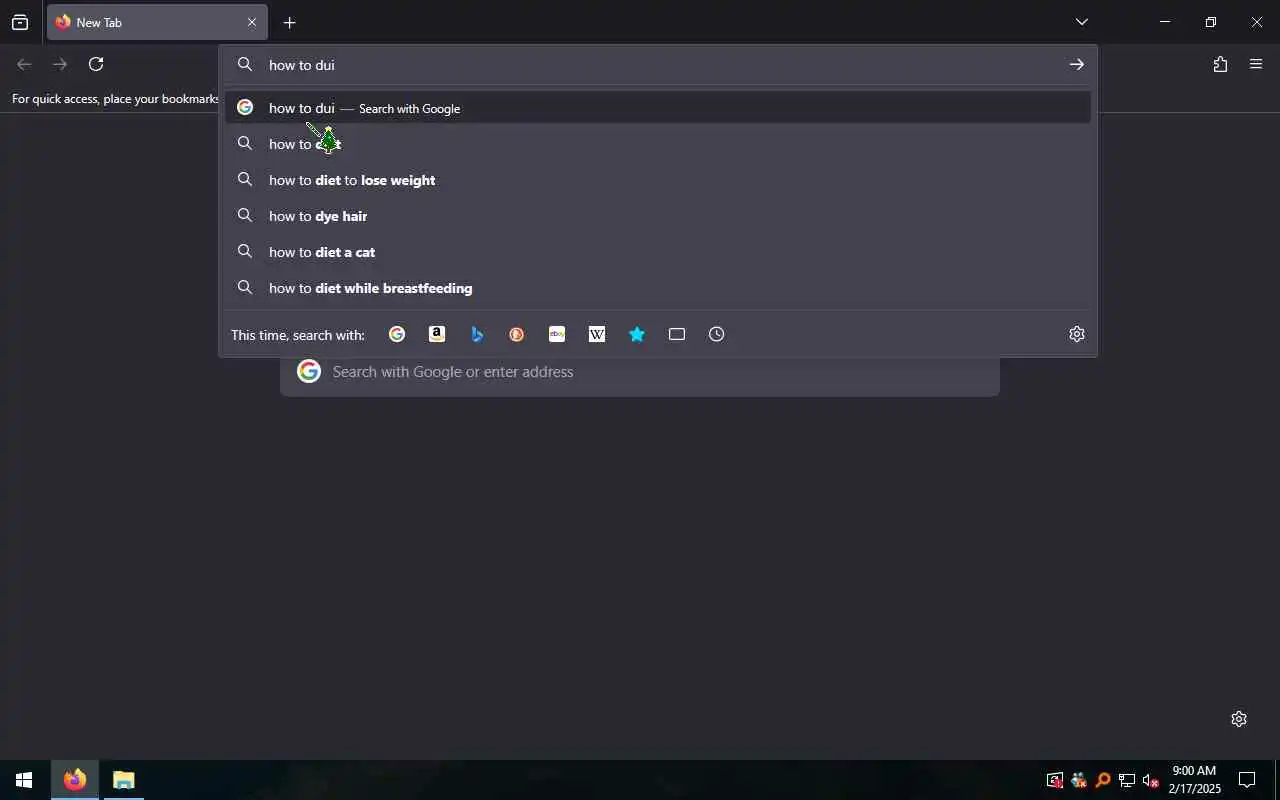Search this time with Amazon icon
Viewport: 1280px width, 800px height.
coord(437,334)
